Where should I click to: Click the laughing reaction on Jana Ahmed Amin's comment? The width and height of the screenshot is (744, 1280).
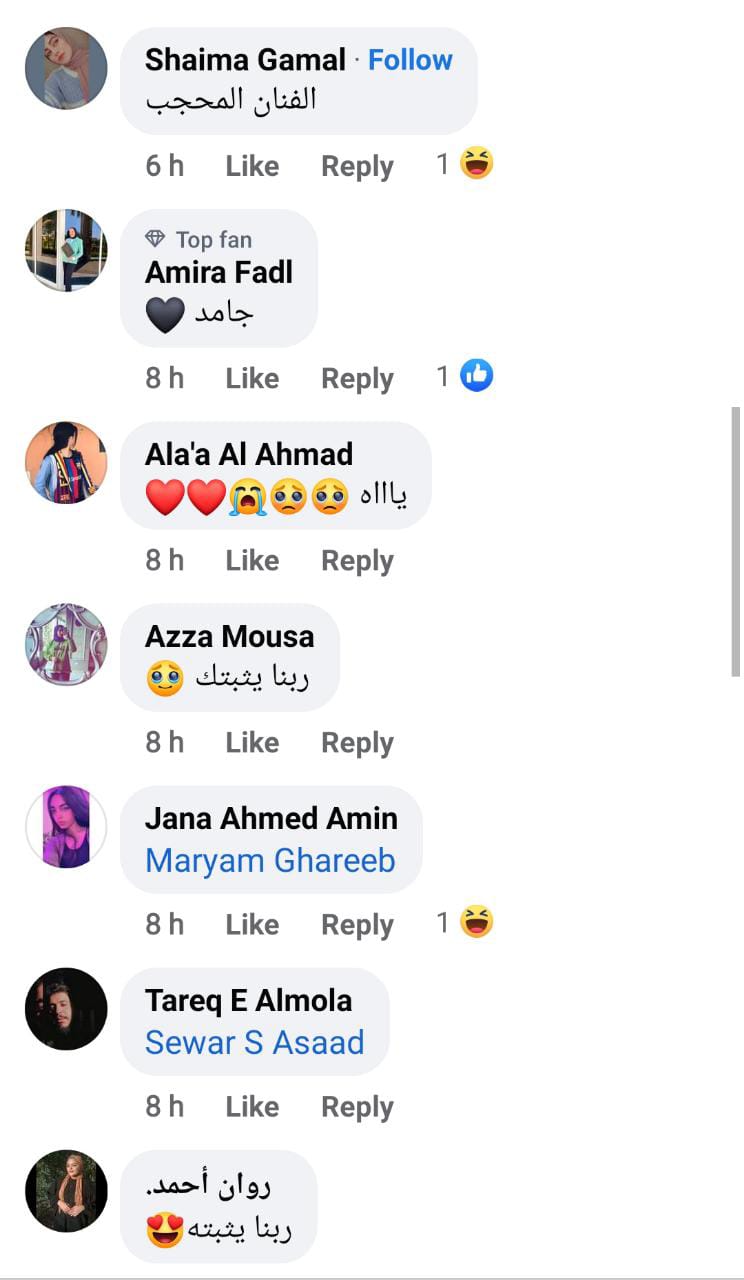point(477,922)
